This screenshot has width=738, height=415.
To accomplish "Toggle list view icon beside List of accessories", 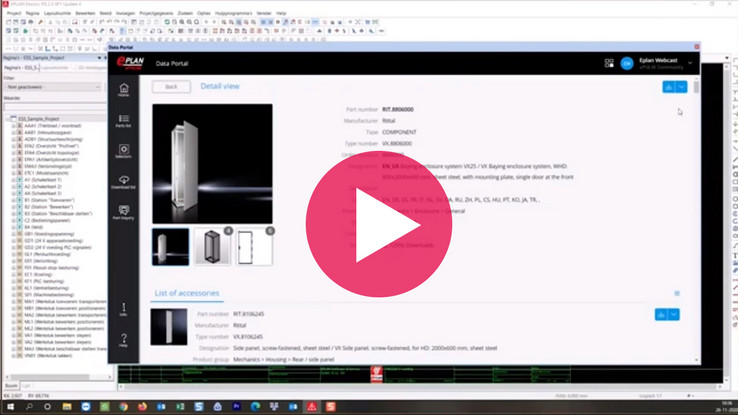I will pyautogui.click(x=677, y=293).
